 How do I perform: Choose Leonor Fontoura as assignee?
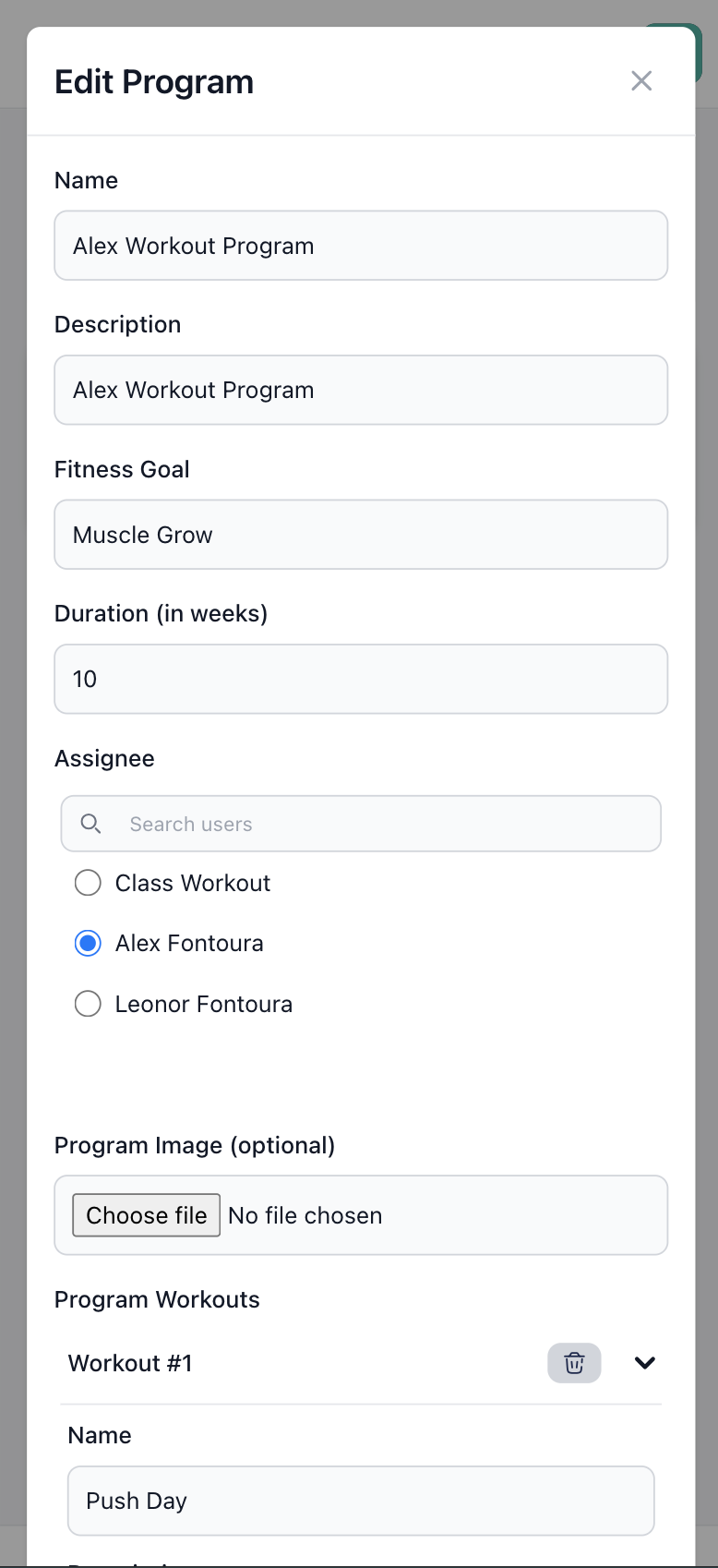point(88,1004)
